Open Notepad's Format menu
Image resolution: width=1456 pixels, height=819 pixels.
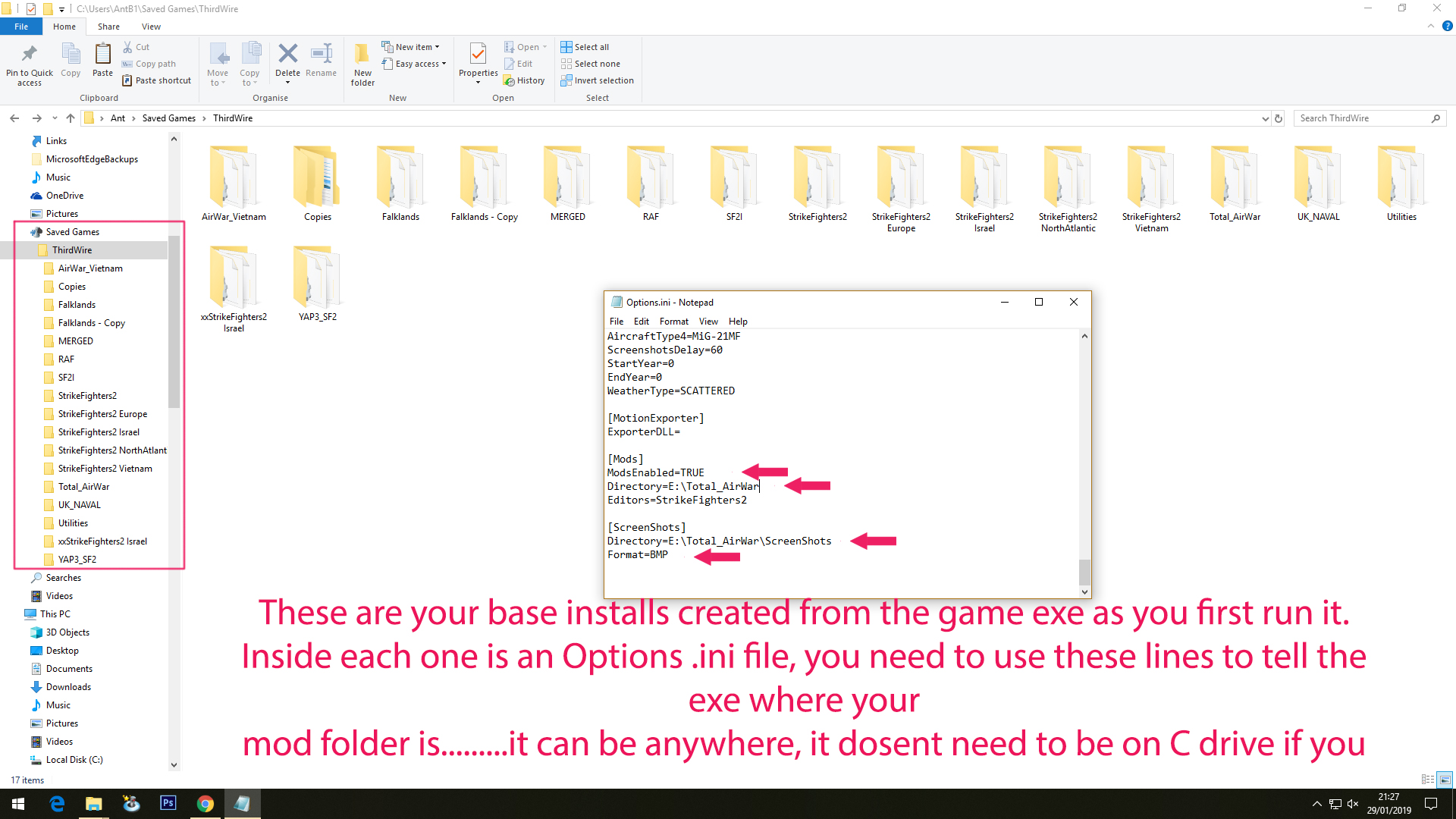tap(673, 322)
